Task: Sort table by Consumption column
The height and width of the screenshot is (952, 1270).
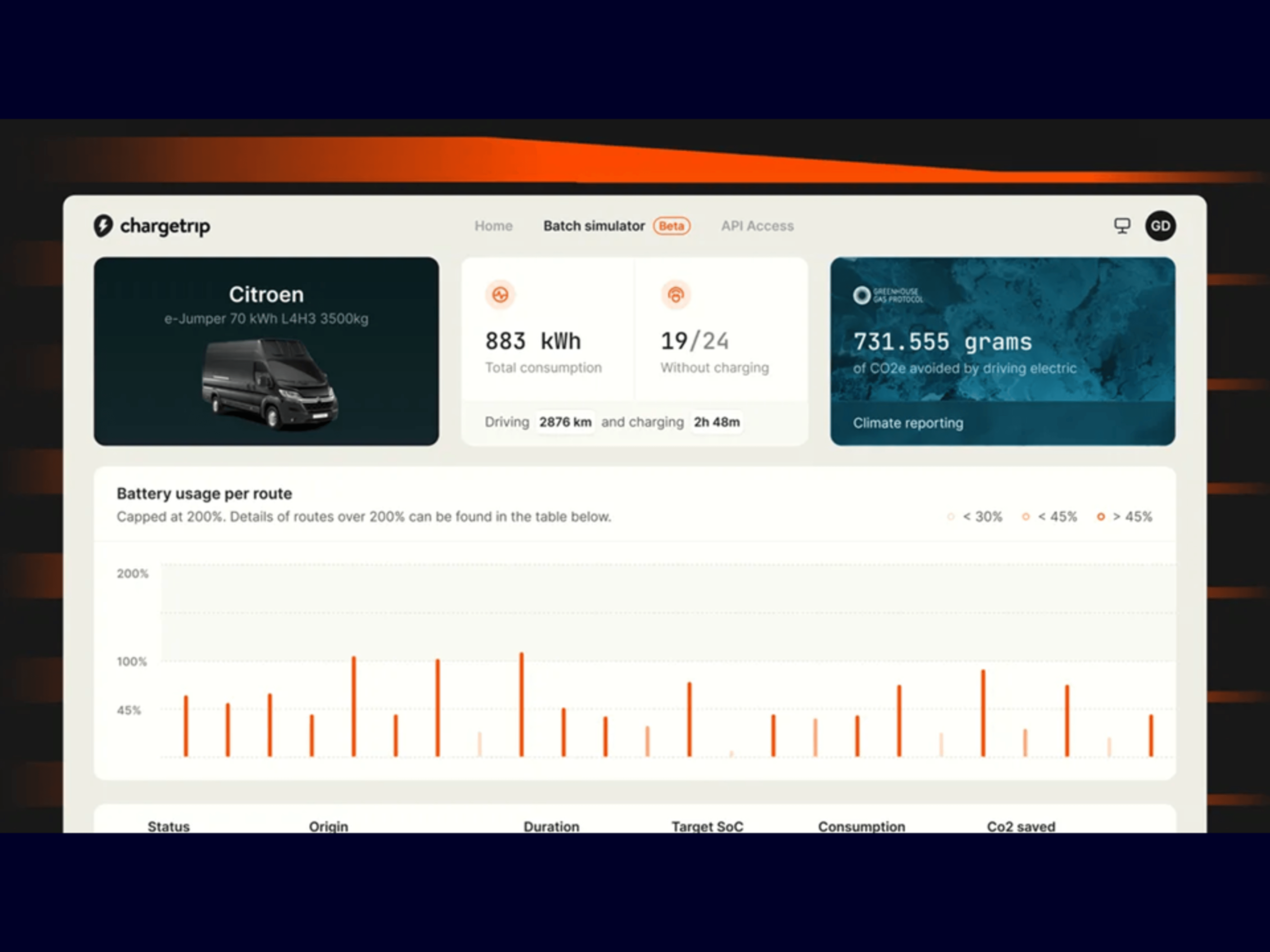Action: (861, 826)
